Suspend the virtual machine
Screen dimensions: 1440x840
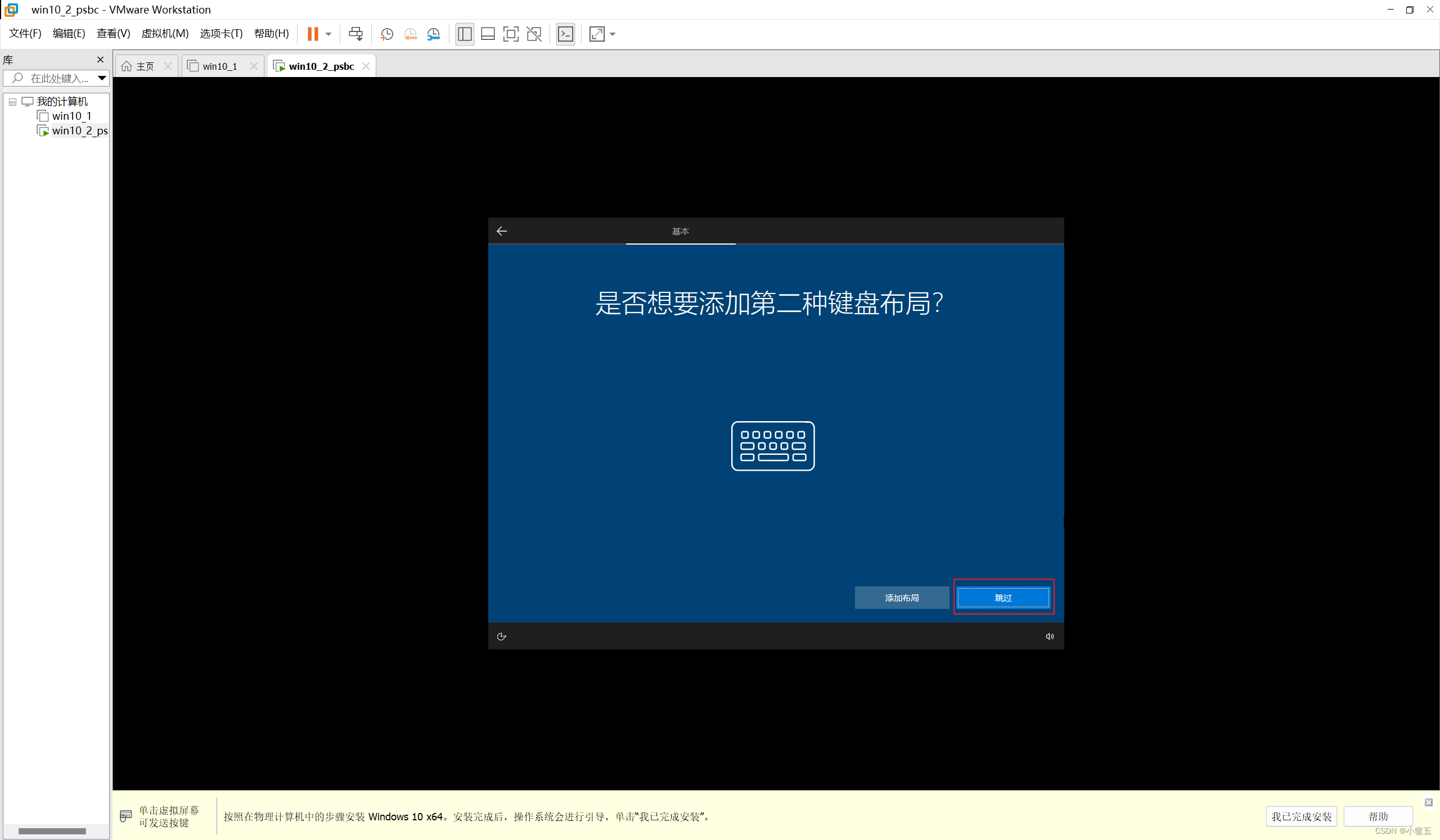tap(314, 34)
